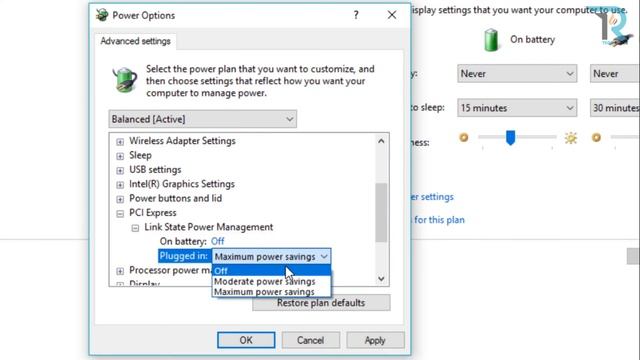Image resolution: width=640 pixels, height=360 pixels.
Task: Click the dim brightness sun icon
Action: click(x=464, y=138)
